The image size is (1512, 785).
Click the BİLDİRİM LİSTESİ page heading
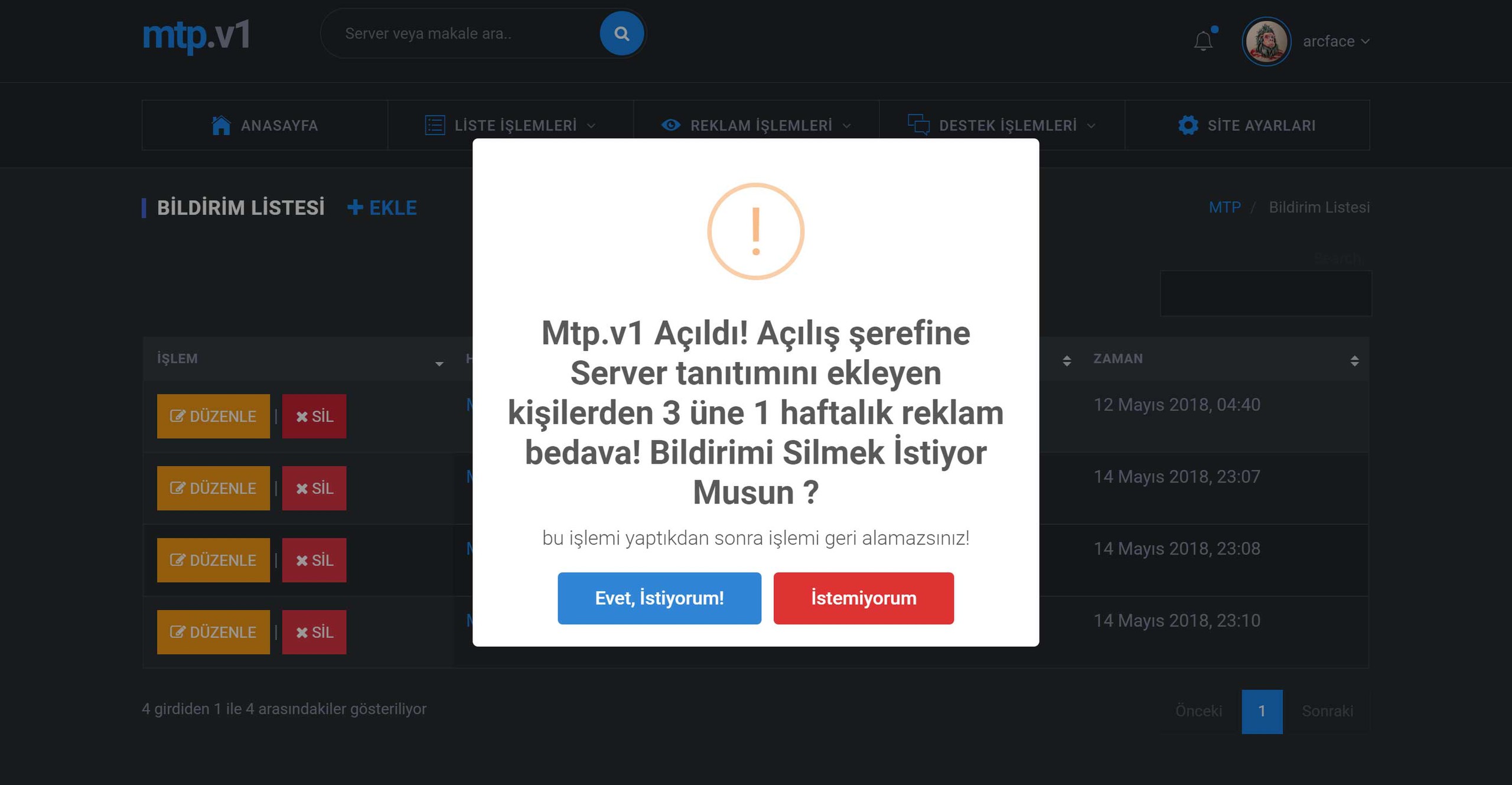coord(241,208)
